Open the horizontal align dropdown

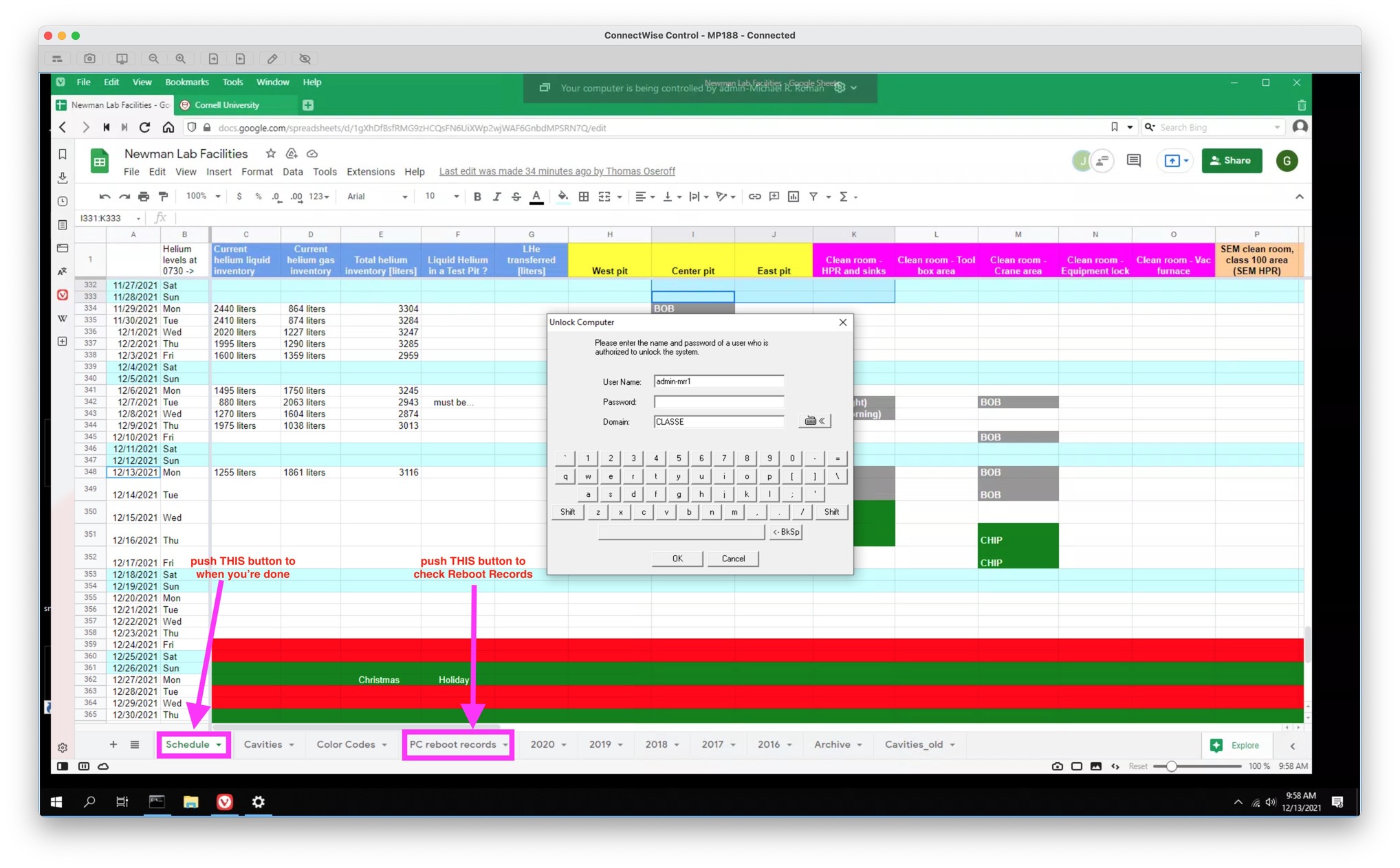coord(644,197)
